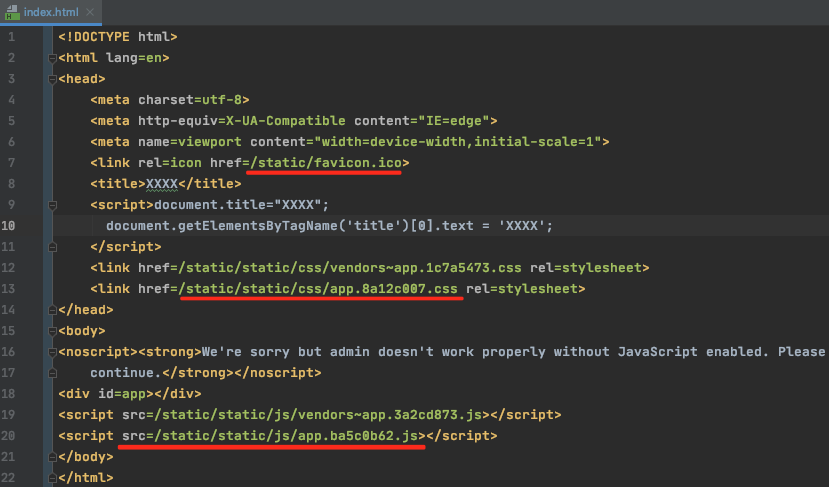This screenshot has height=487, width=829.
Task: Click the app.ba5c0b62.js script path
Action: pos(286,436)
